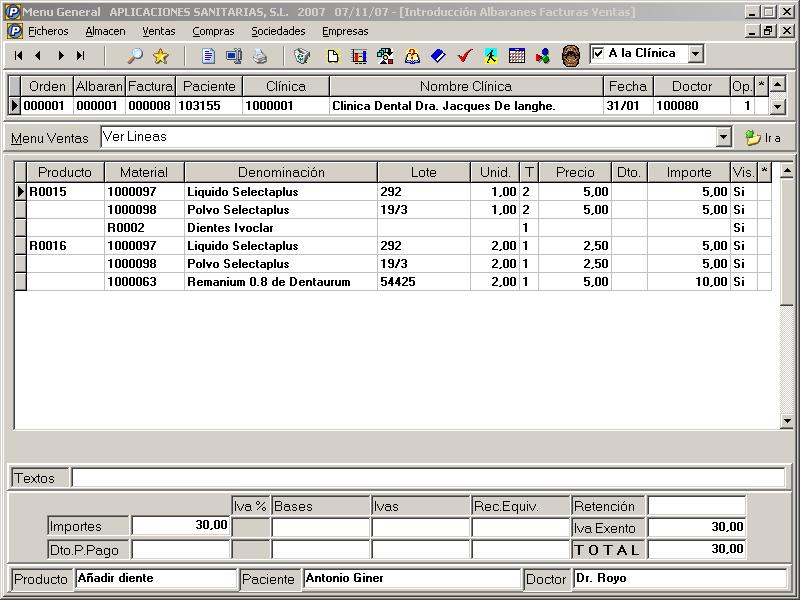Click the Denominación column header
800x600 pixels.
pos(281,172)
